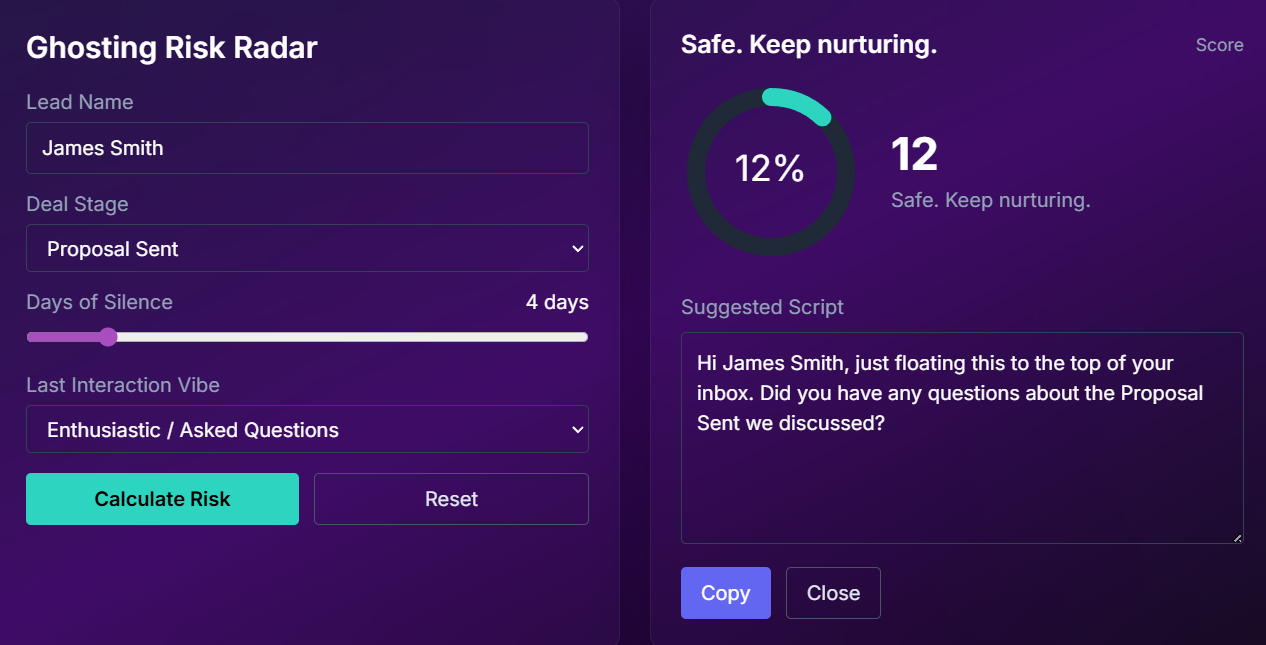Click the Lead Name input field

[x=307, y=148]
